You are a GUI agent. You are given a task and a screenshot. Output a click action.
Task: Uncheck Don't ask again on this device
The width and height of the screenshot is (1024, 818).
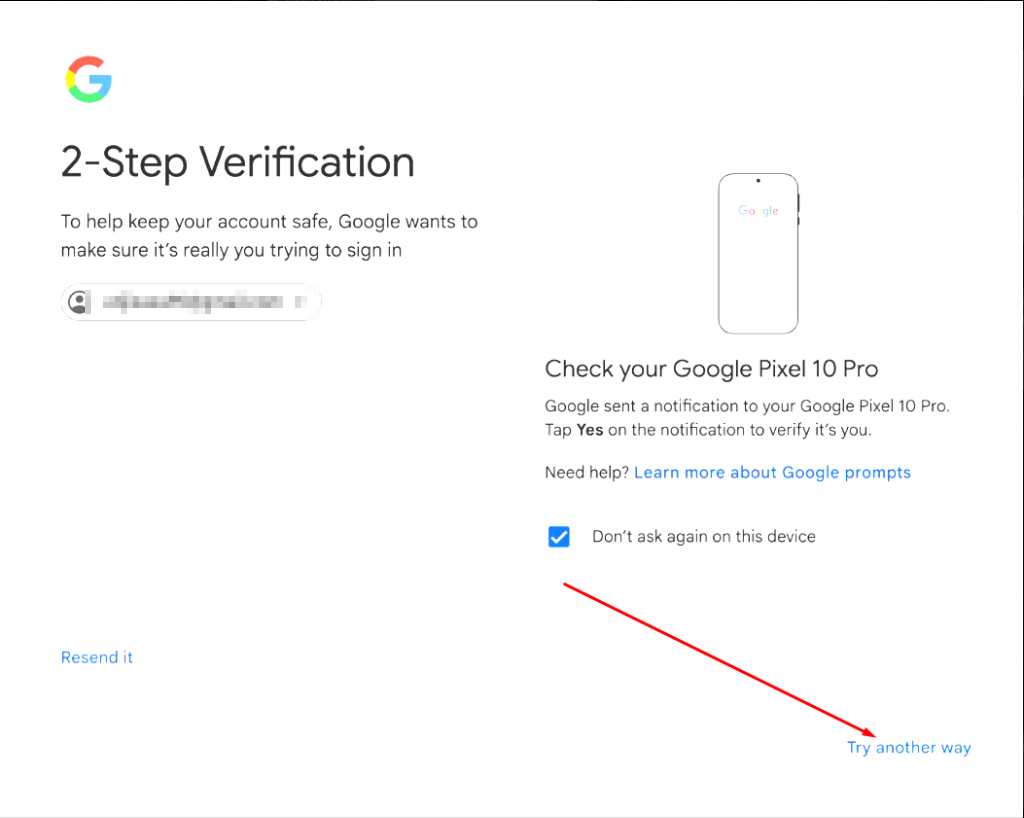(558, 537)
